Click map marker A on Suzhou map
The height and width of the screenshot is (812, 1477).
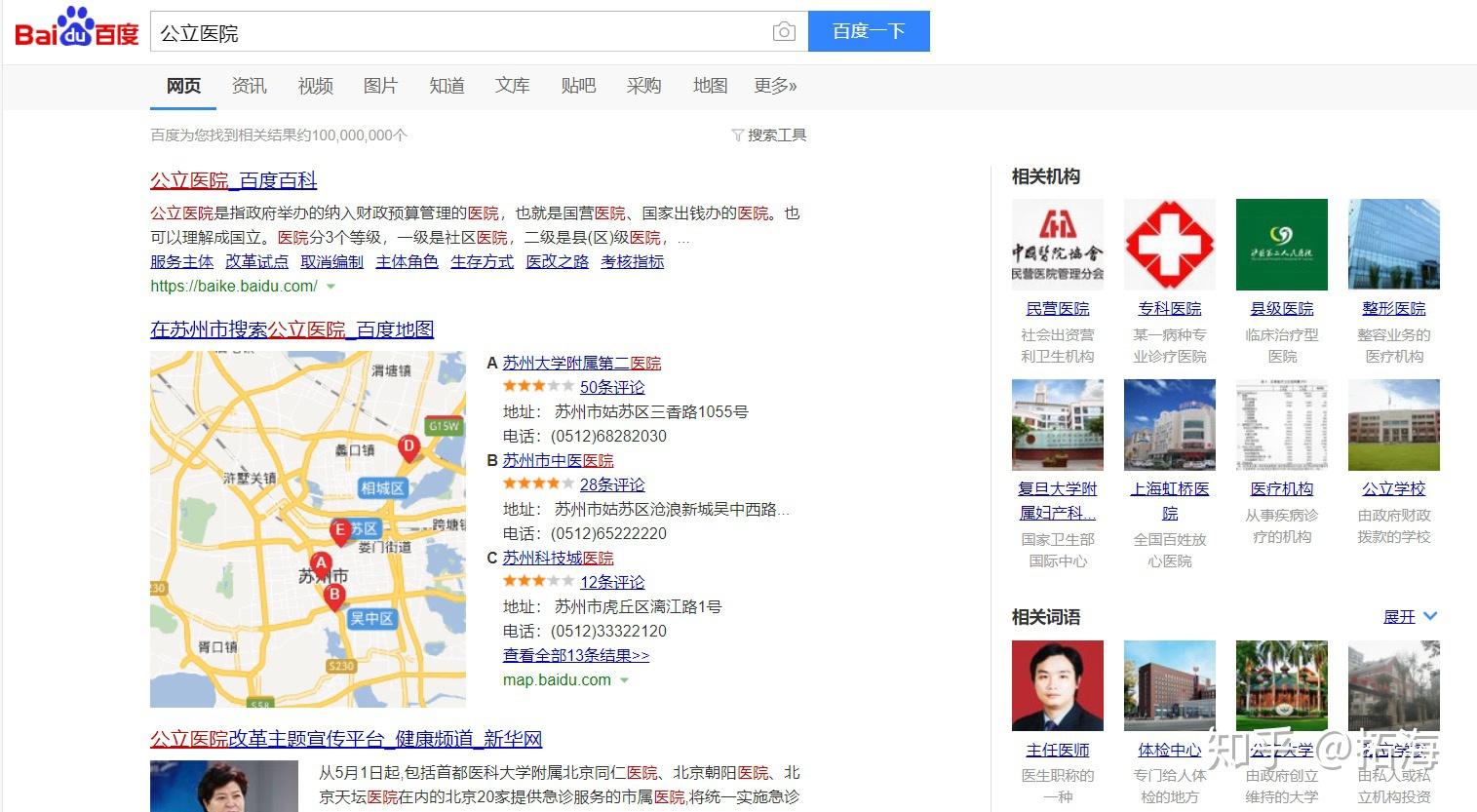click(320, 564)
